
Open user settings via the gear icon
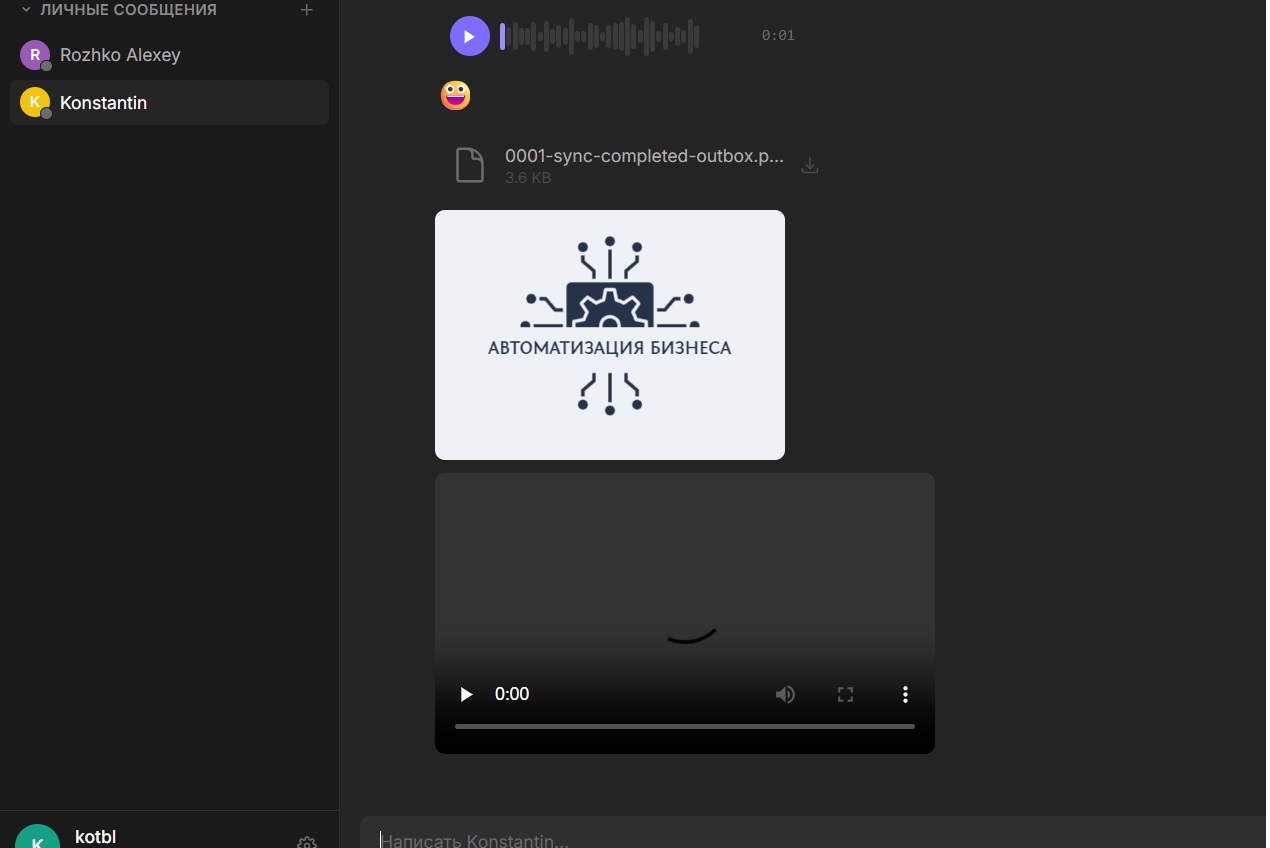pyautogui.click(x=307, y=842)
